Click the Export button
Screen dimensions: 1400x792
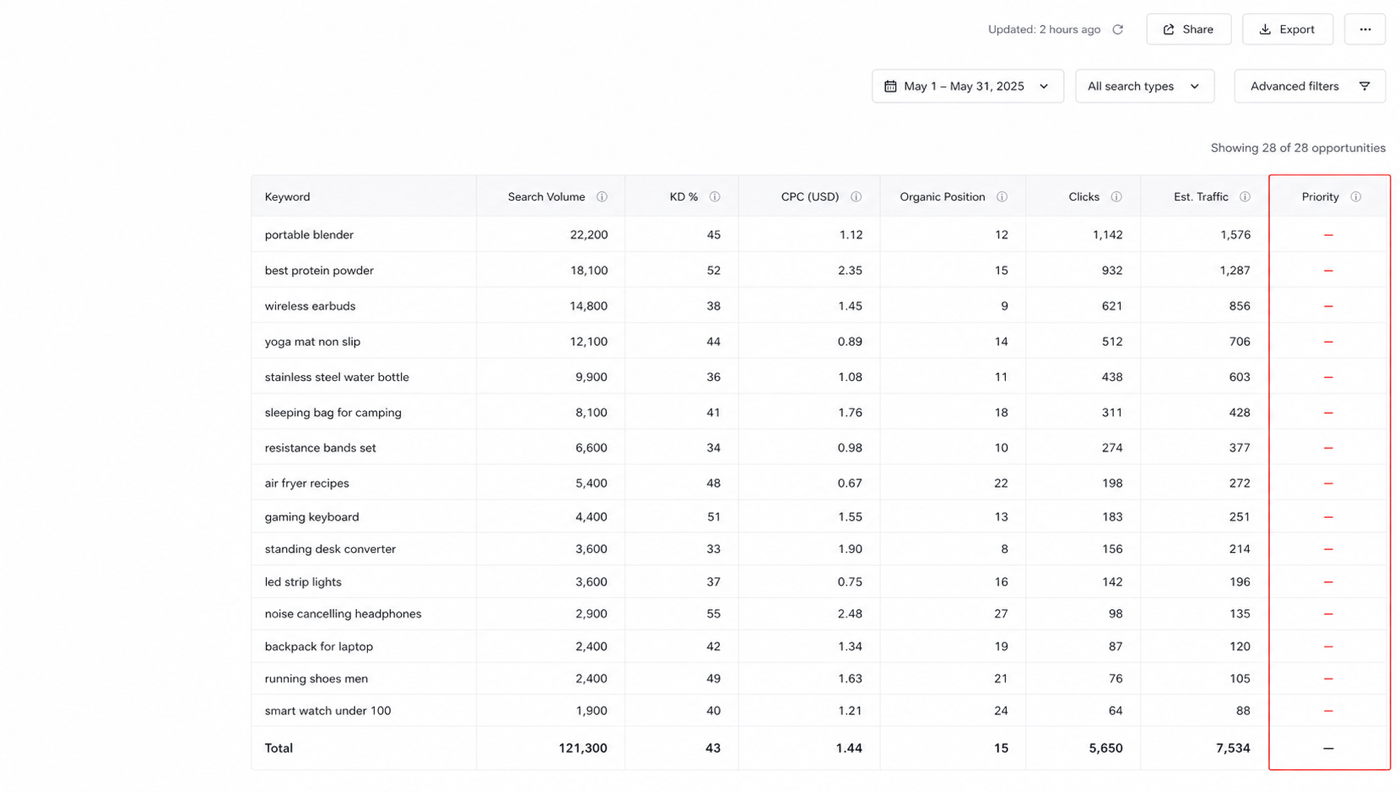click(1287, 30)
